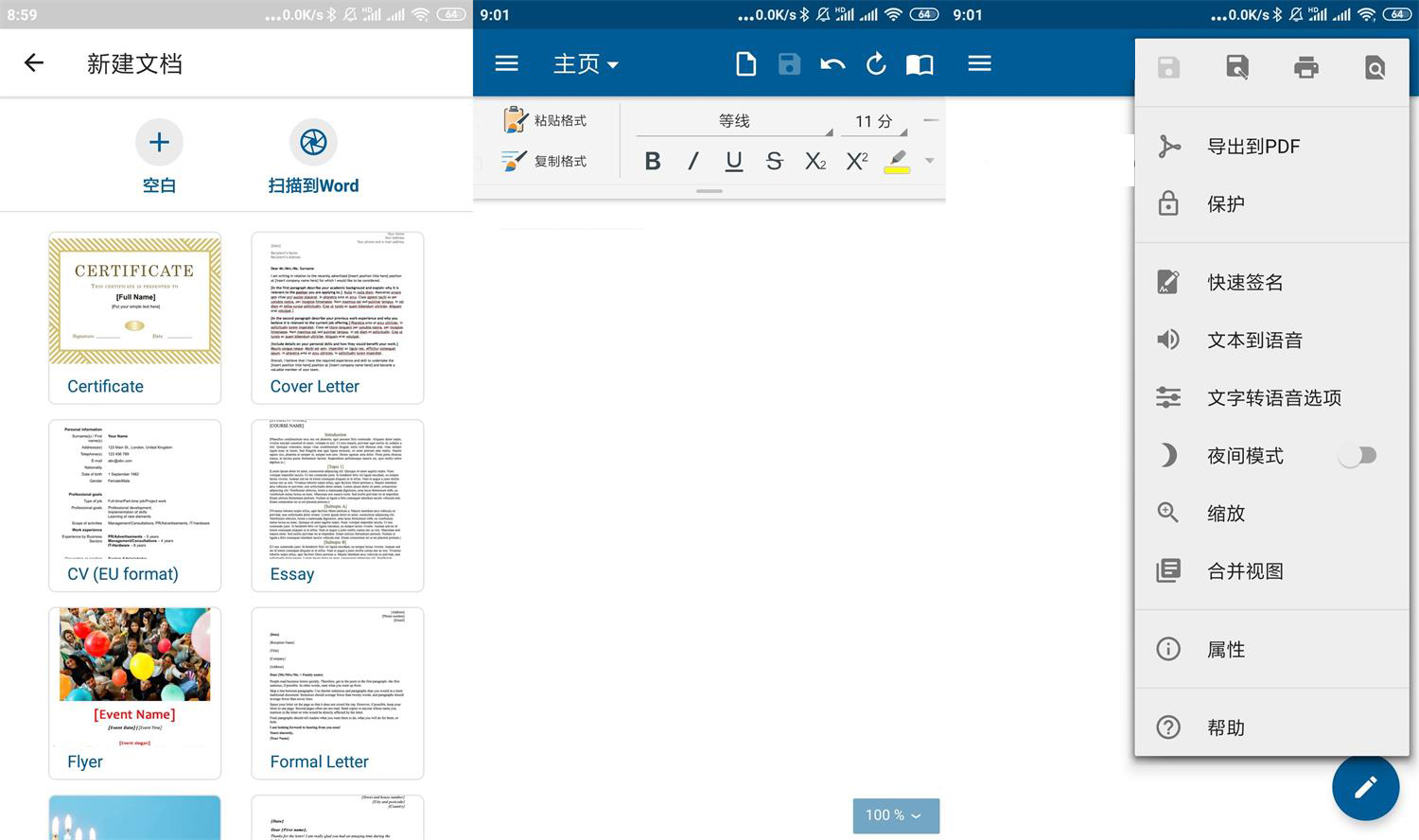
Task: Open the 11 分 font size dropdown
Action: pos(875,121)
